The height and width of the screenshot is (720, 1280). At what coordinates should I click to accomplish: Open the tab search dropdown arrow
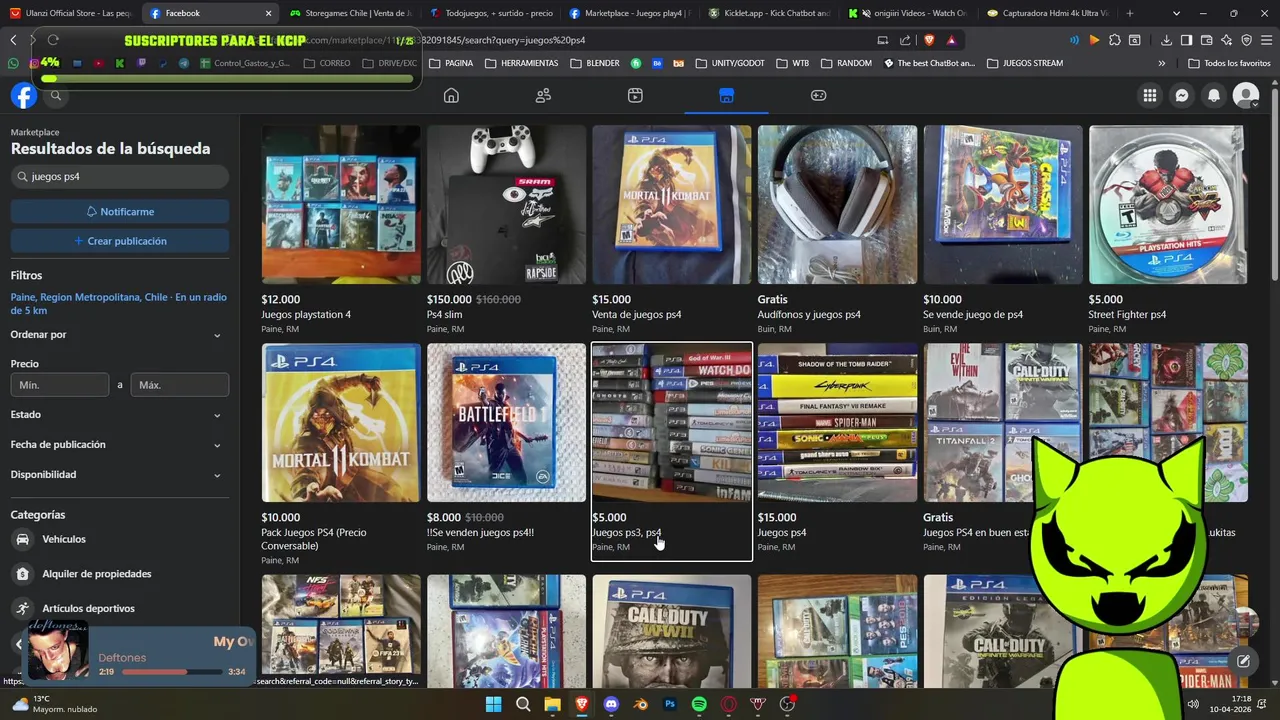click(1176, 13)
